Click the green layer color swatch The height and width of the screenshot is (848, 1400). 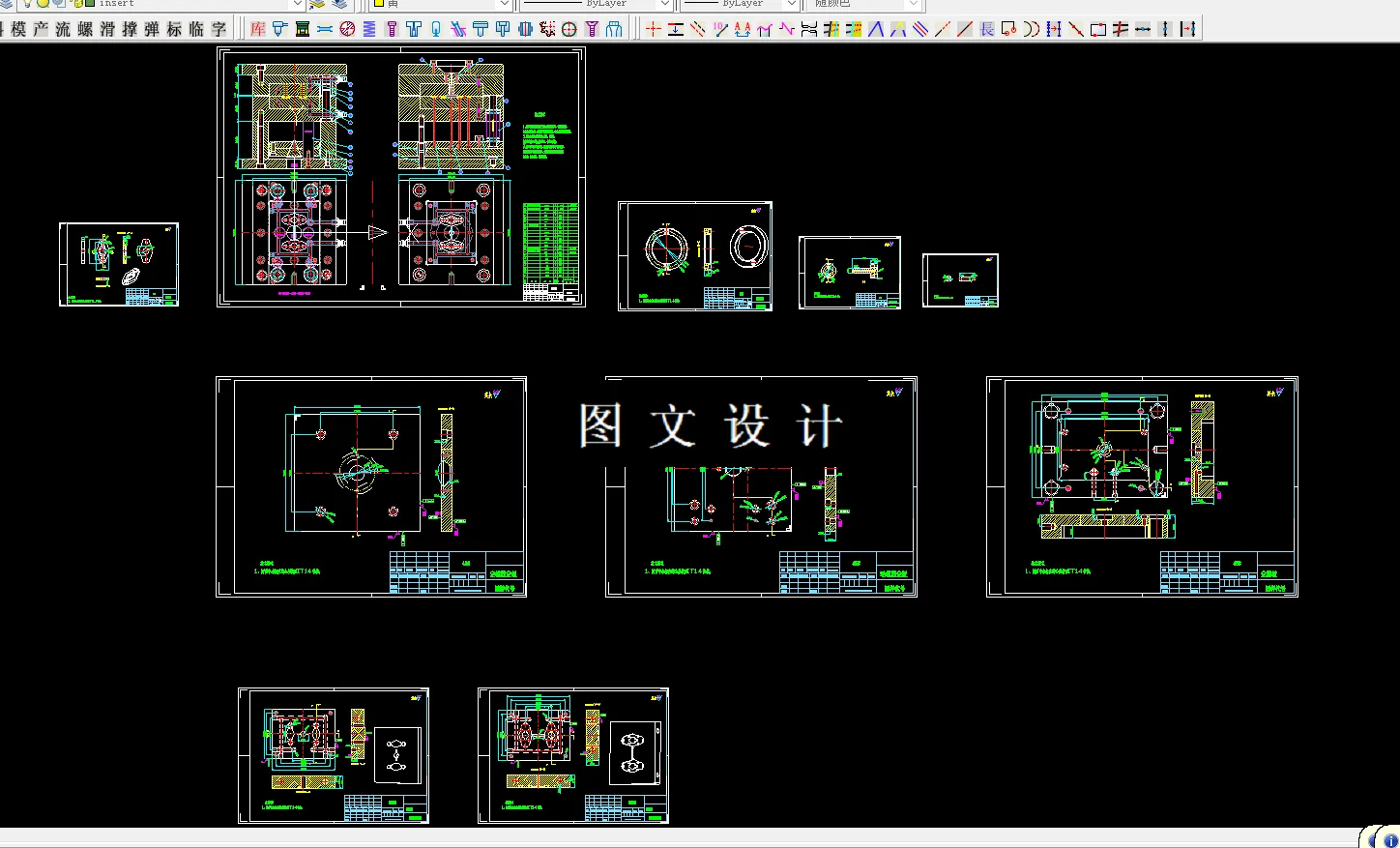tap(90, 3)
